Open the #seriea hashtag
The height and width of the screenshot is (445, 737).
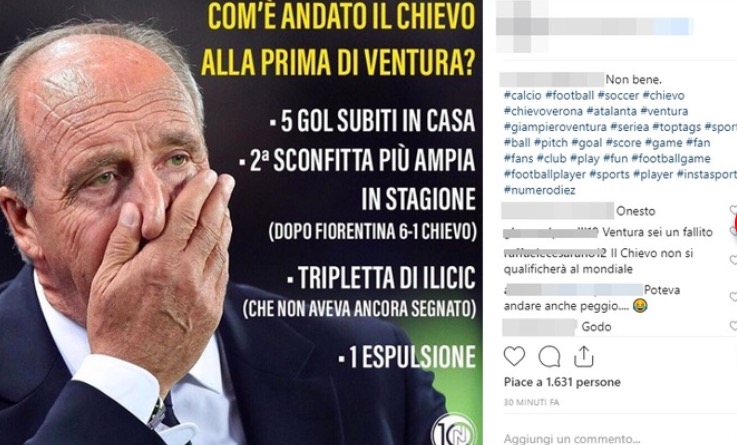(x=629, y=127)
